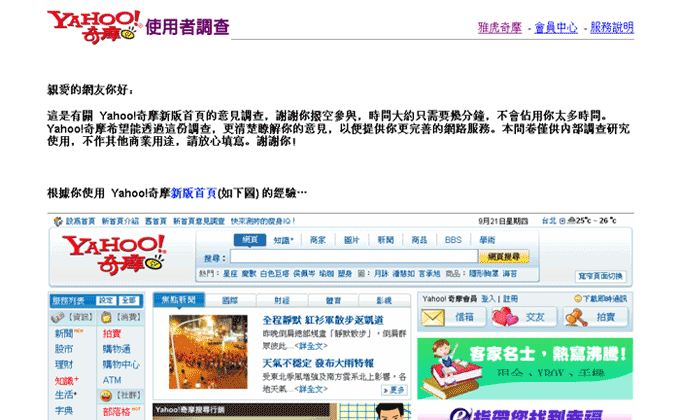Click the 更多 button under the news
The width and height of the screenshot is (680, 420).
[x=394, y=390]
